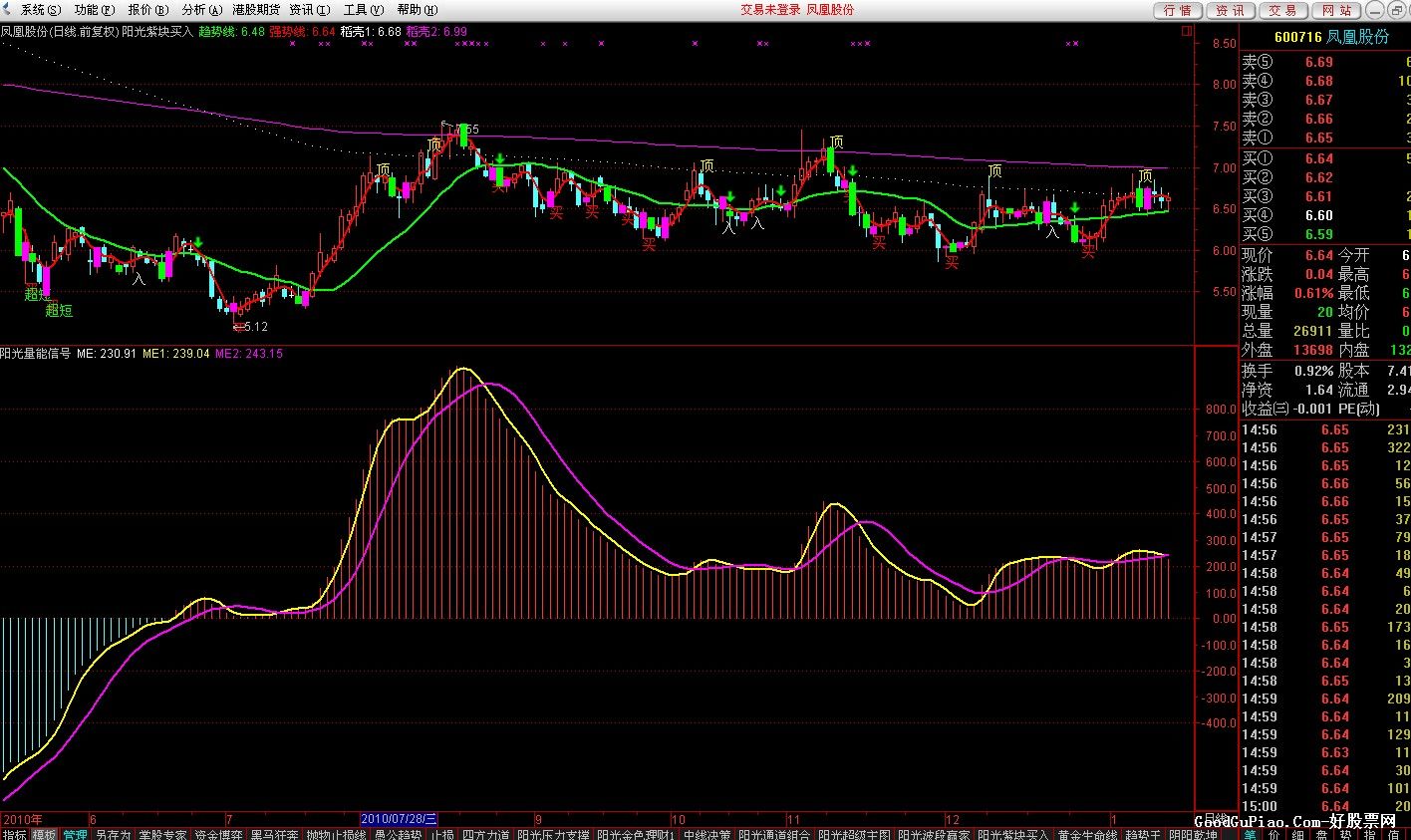The width and height of the screenshot is (1411, 840).
Task: Click the 买④ bid row at 6.60
Action: click(x=1325, y=215)
